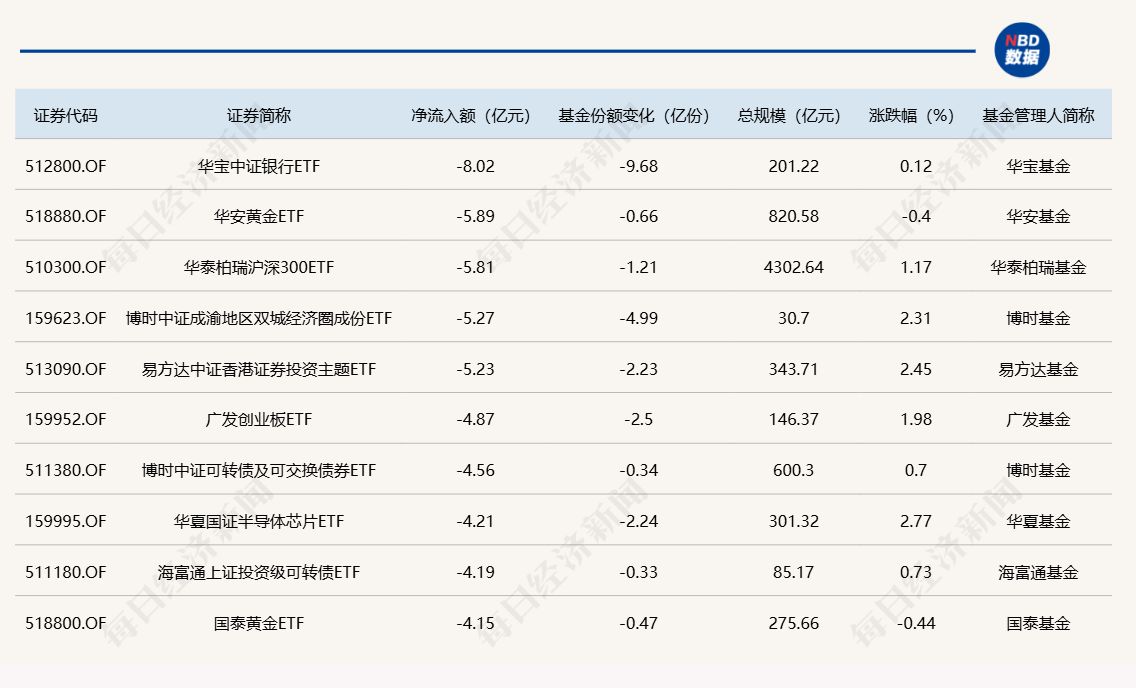This screenshot has width=1136, height=688.
Task: Select code 518800.OF
Action: 66,623
